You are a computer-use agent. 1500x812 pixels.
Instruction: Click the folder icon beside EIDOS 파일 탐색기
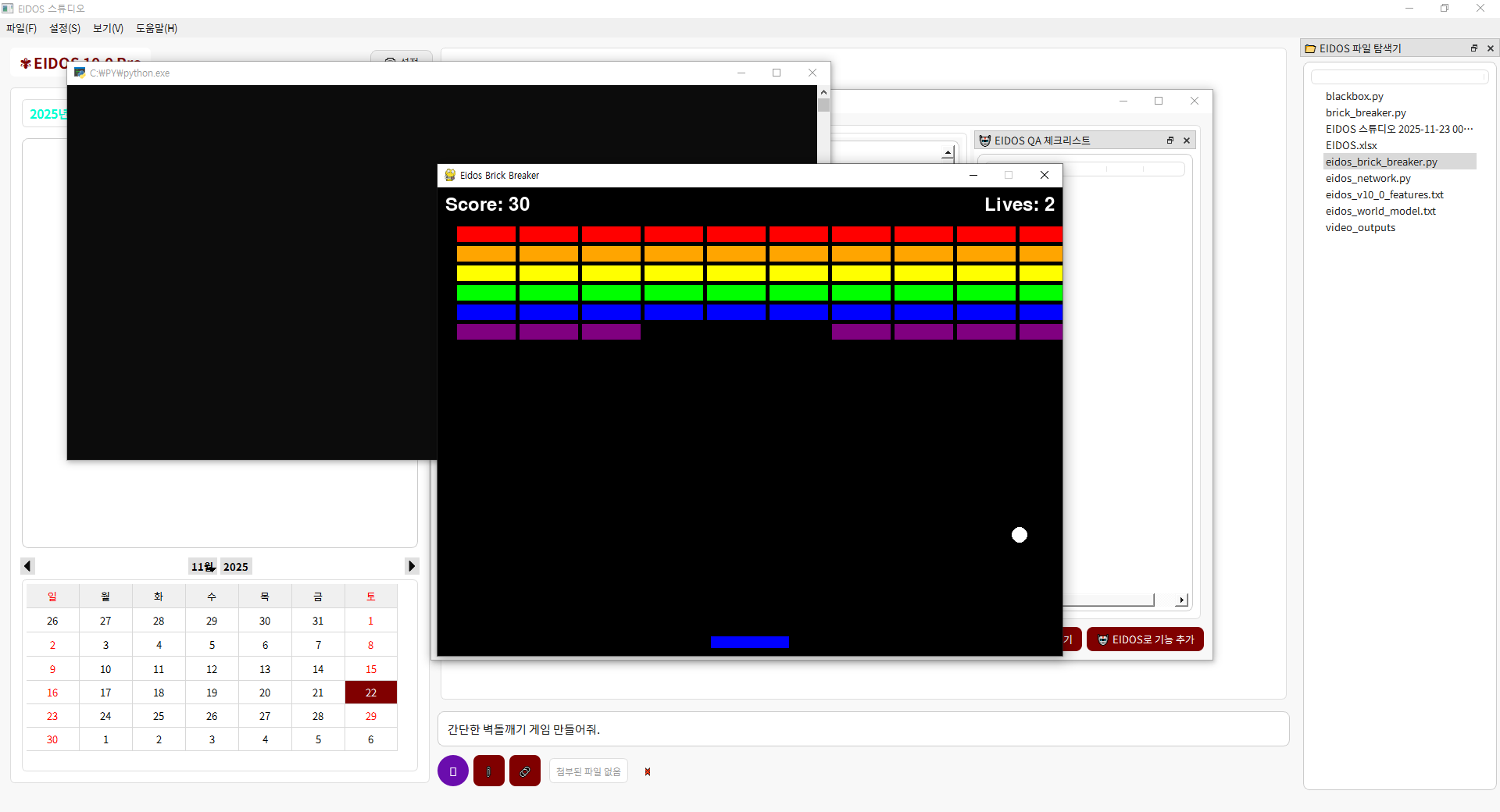click(1310, 48)
